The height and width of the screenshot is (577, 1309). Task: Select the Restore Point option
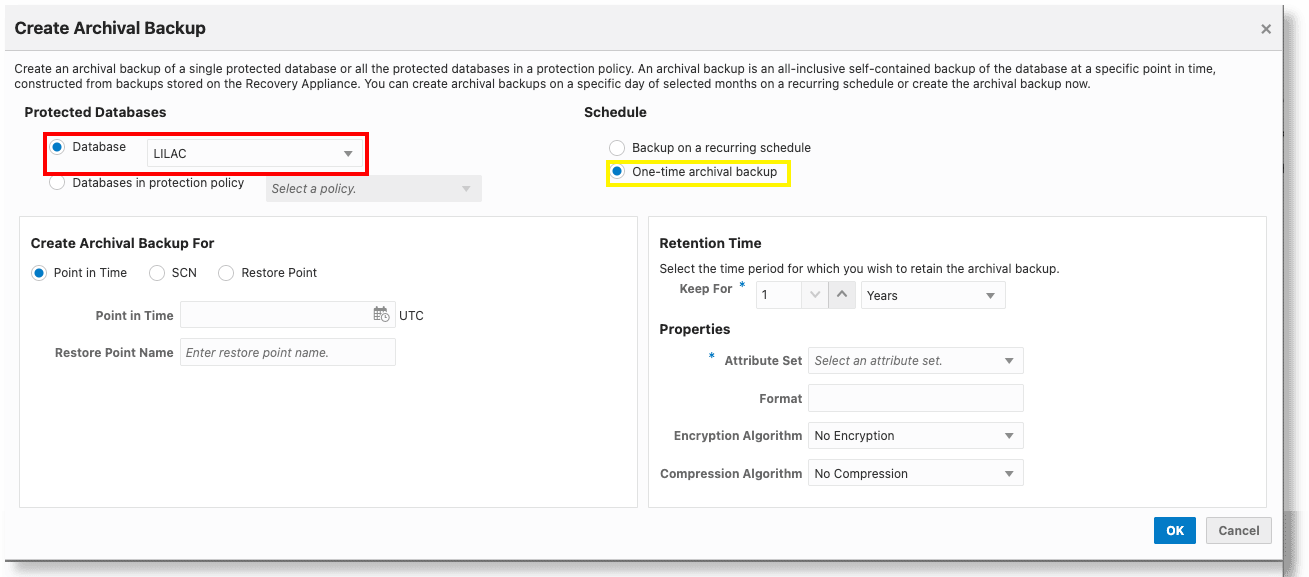(x=225, y=272)
